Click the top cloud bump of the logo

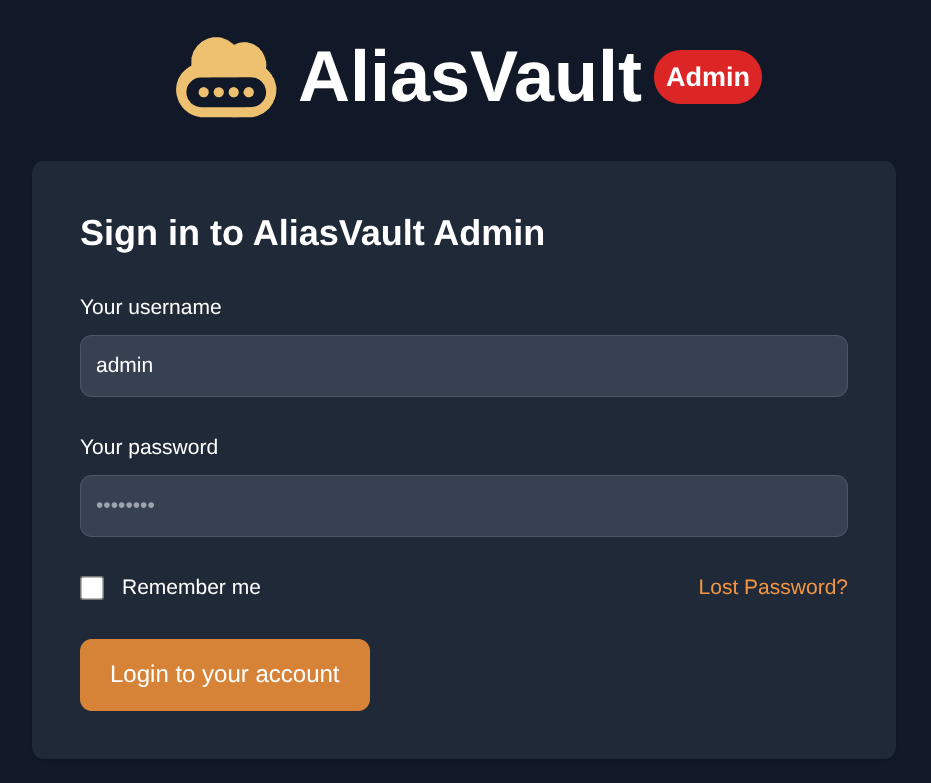(x=228, y=52)
